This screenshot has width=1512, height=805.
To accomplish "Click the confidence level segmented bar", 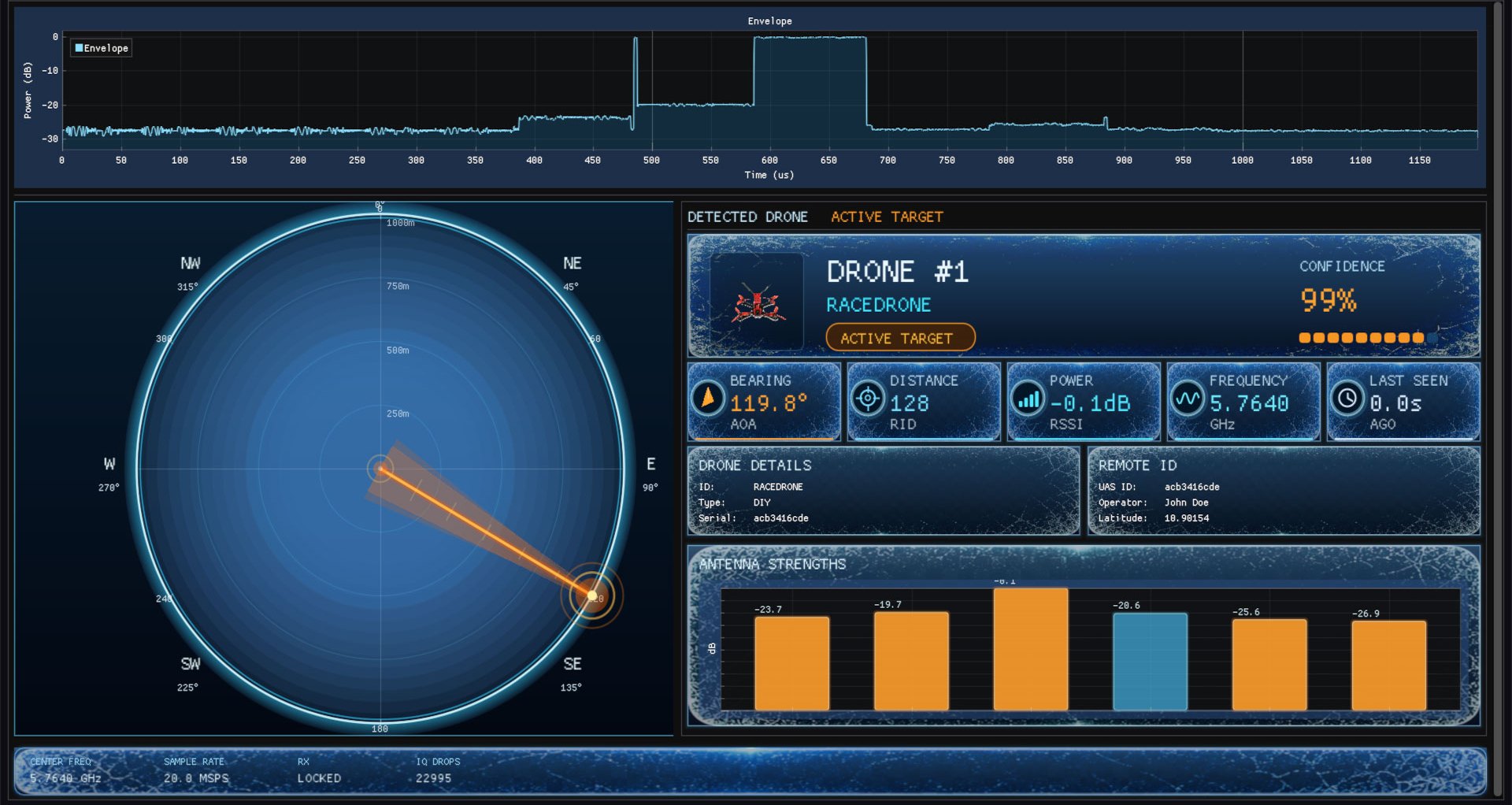I will 1368,338.
